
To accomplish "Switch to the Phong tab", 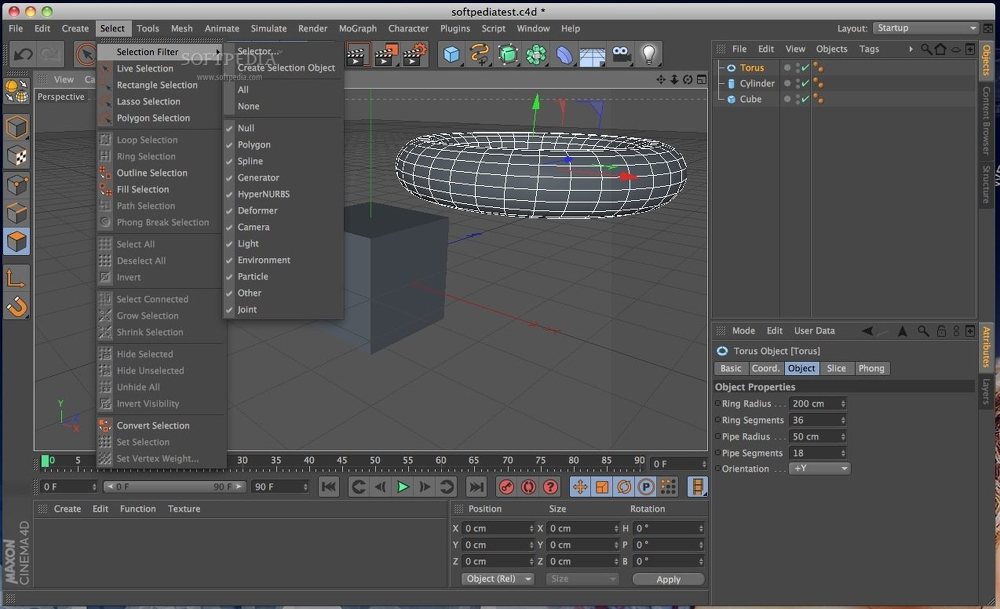I will 871,369.
